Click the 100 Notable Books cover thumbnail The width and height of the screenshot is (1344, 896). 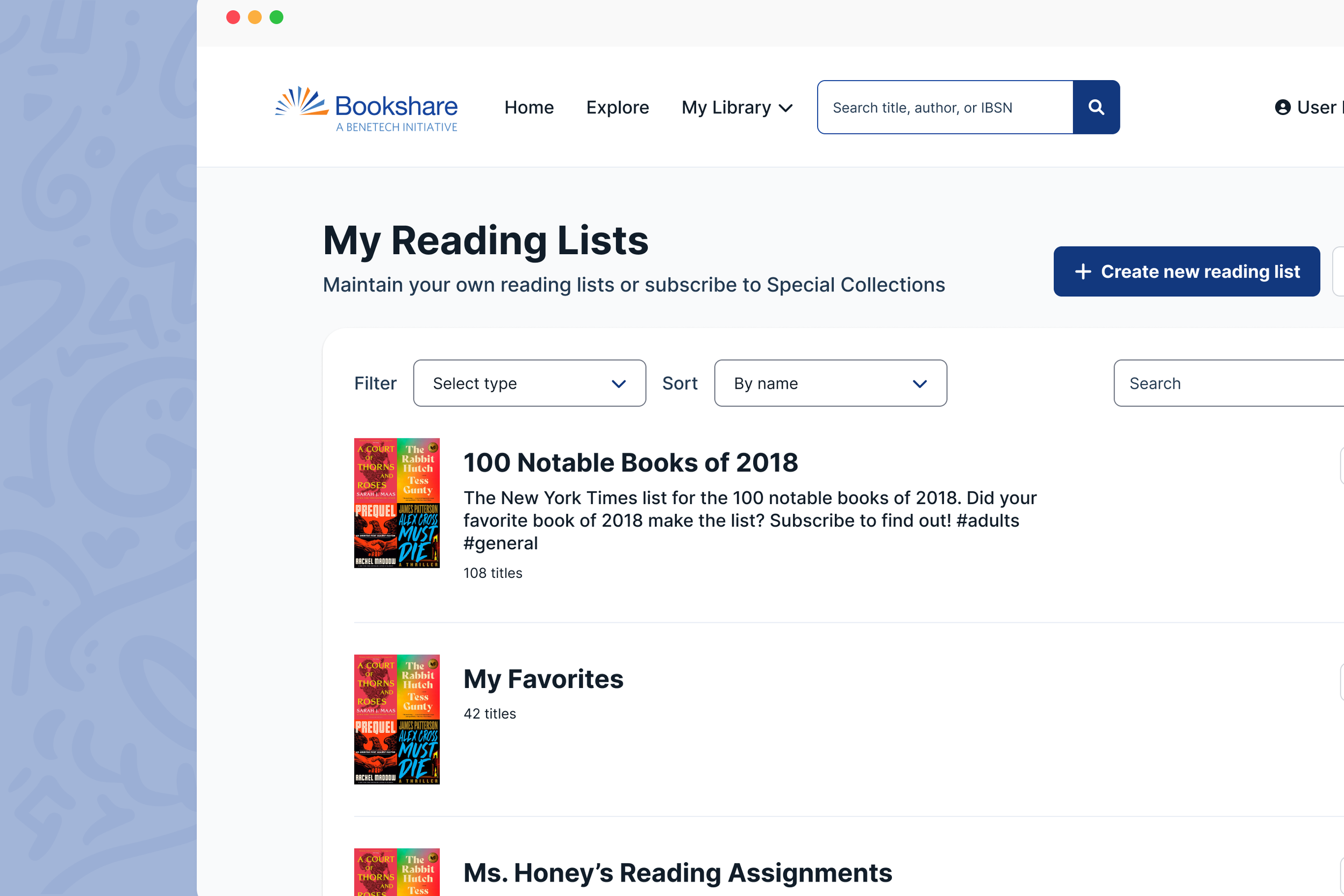click(x=397, y=503)
